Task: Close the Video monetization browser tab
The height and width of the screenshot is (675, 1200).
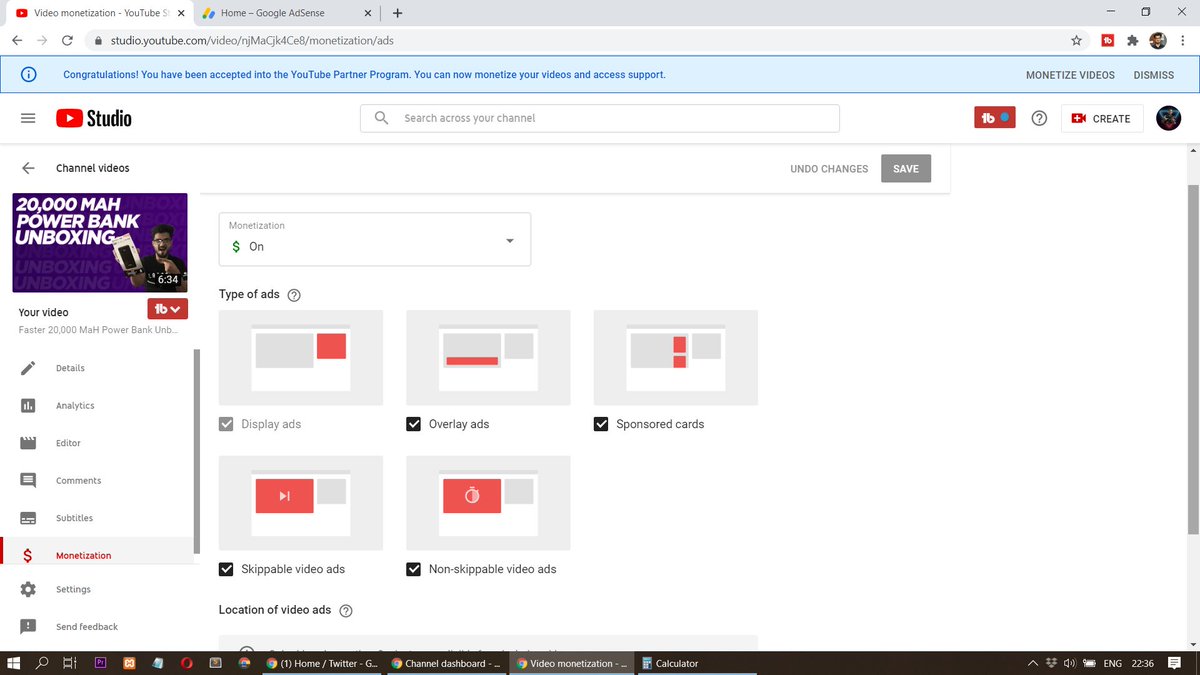Action: pos(181,13)
